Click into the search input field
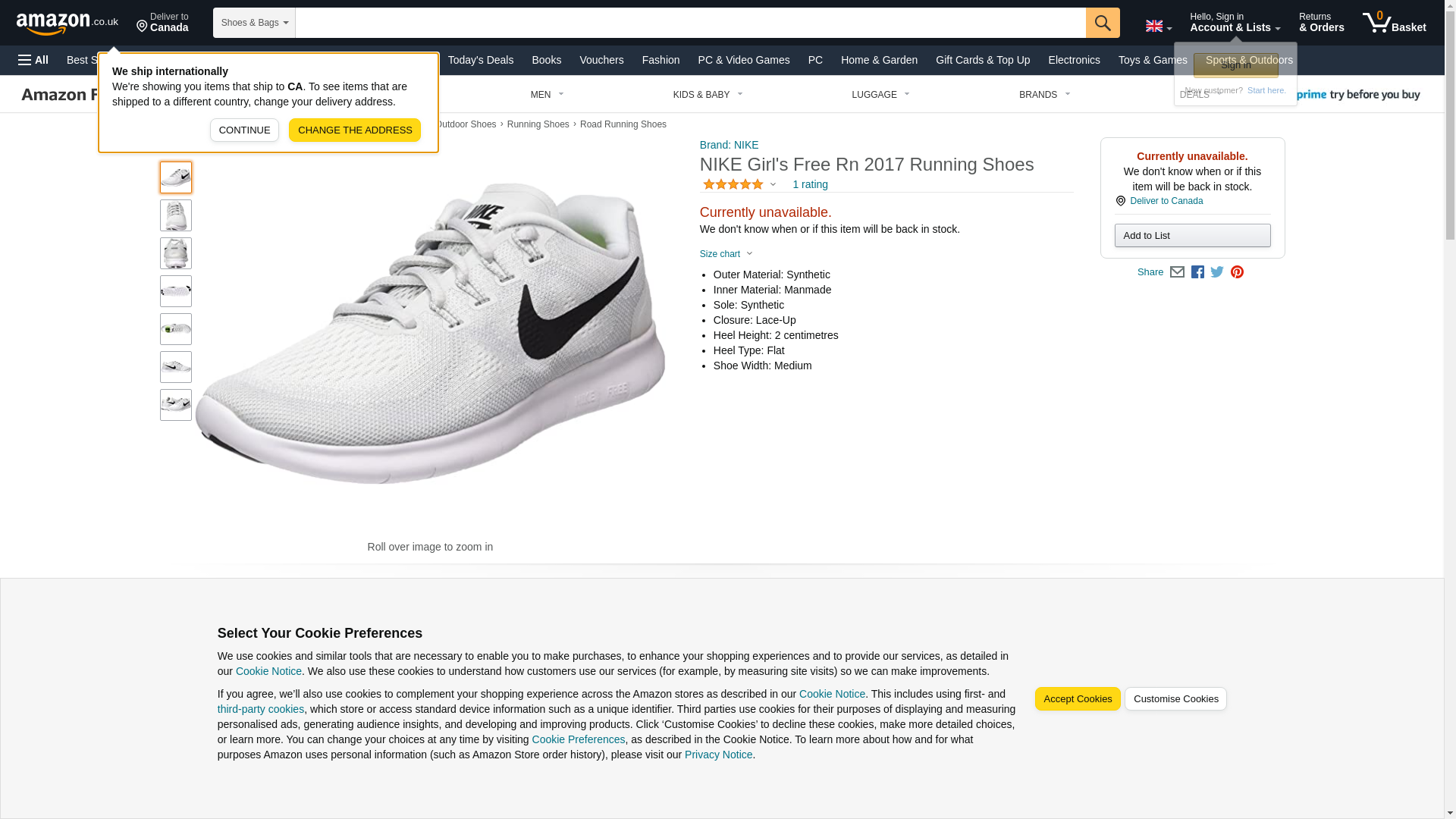 point(690,23)
